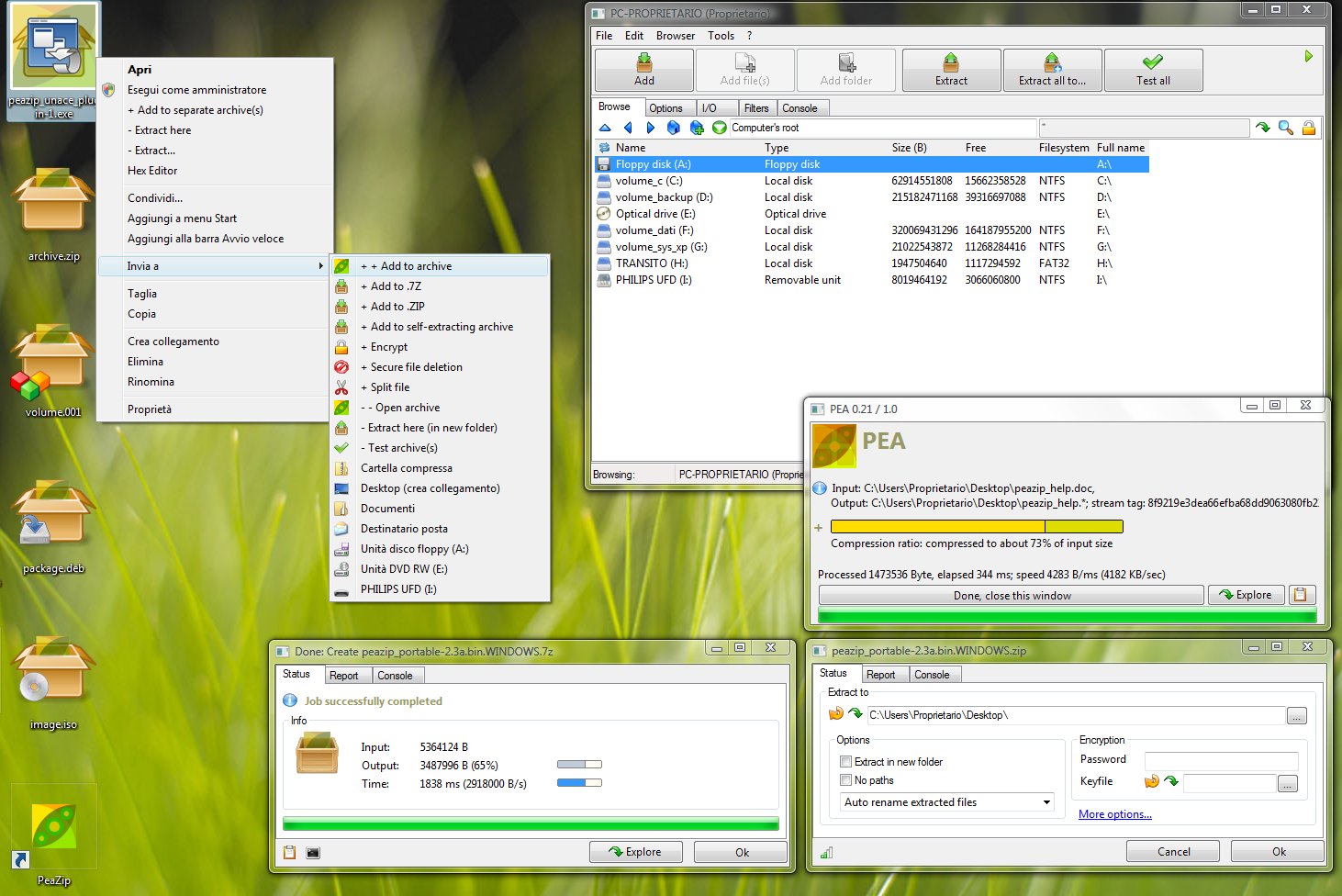This screenshot has height=896, width=1342.
Task: Click the padlock icon in navigation bar
Action: (1309, 128)
